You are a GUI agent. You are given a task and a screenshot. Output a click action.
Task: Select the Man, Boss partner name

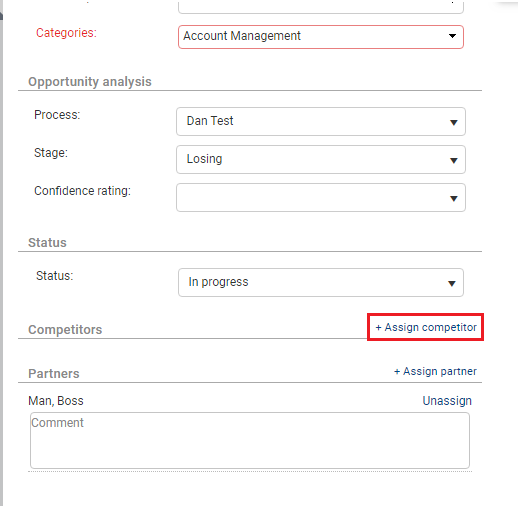click(56, 401)
